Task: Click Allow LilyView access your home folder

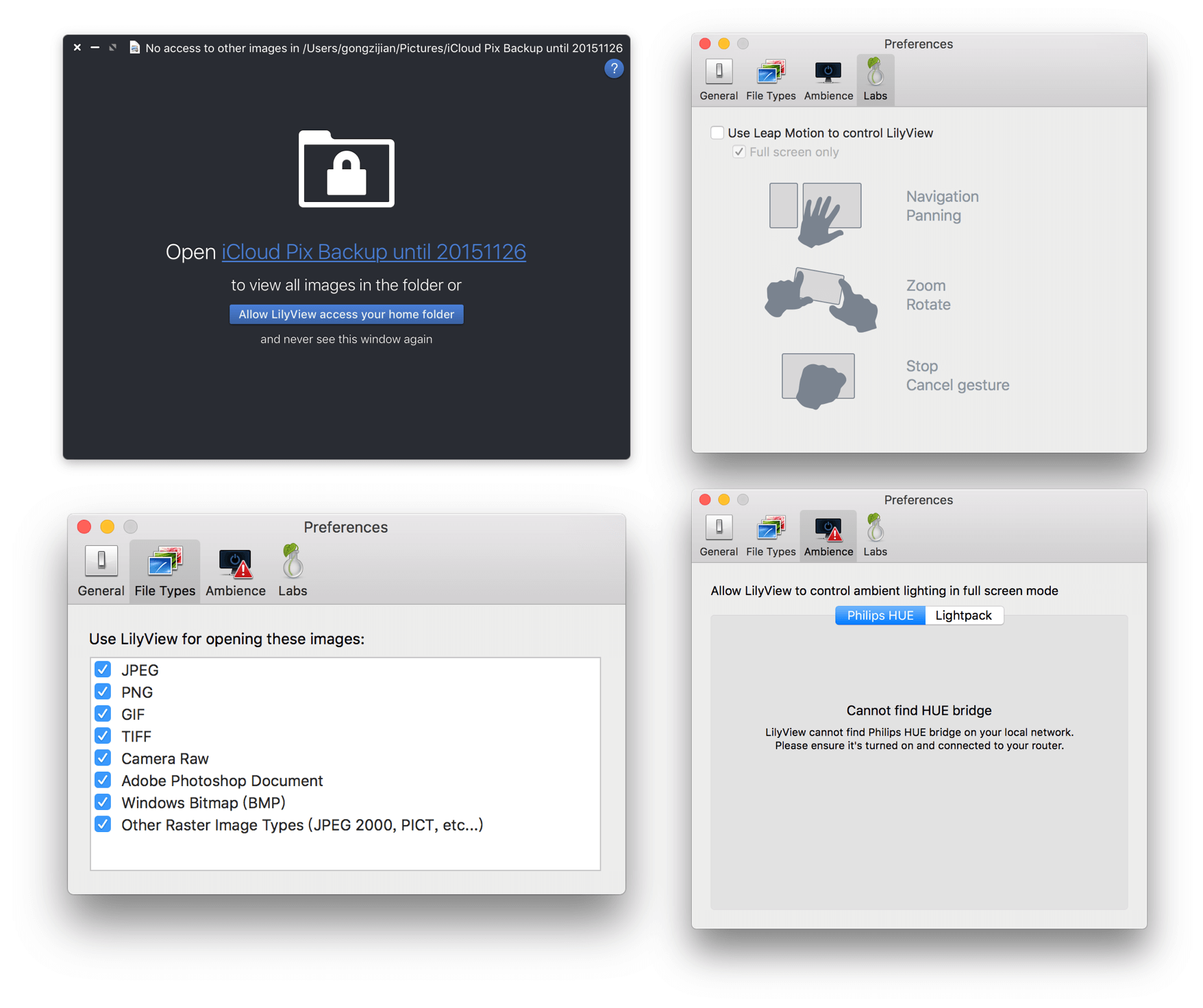Action: coord(346,314)
